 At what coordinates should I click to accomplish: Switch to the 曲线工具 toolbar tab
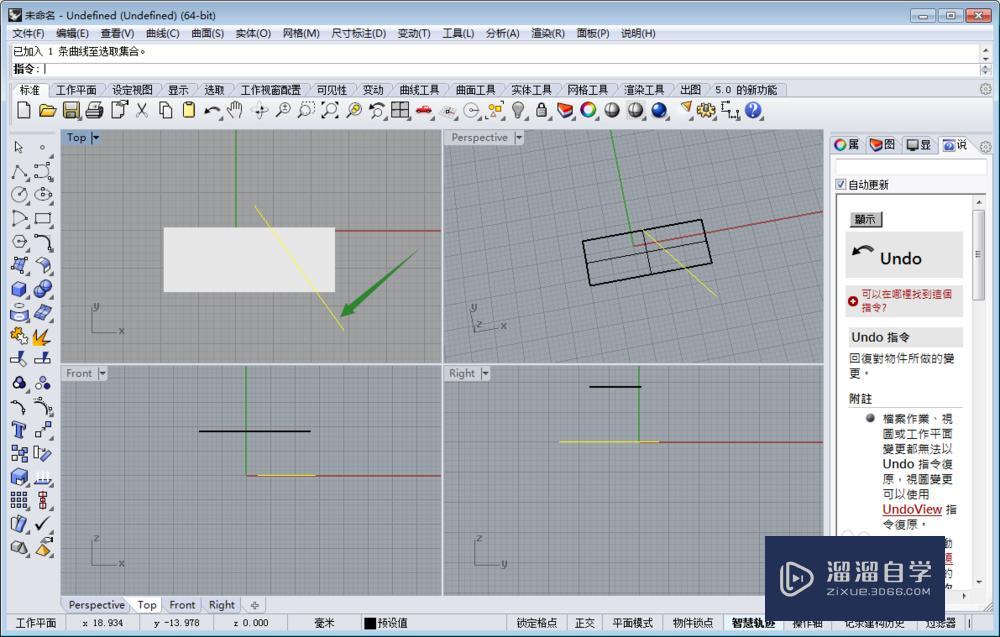tap(419, 90)
